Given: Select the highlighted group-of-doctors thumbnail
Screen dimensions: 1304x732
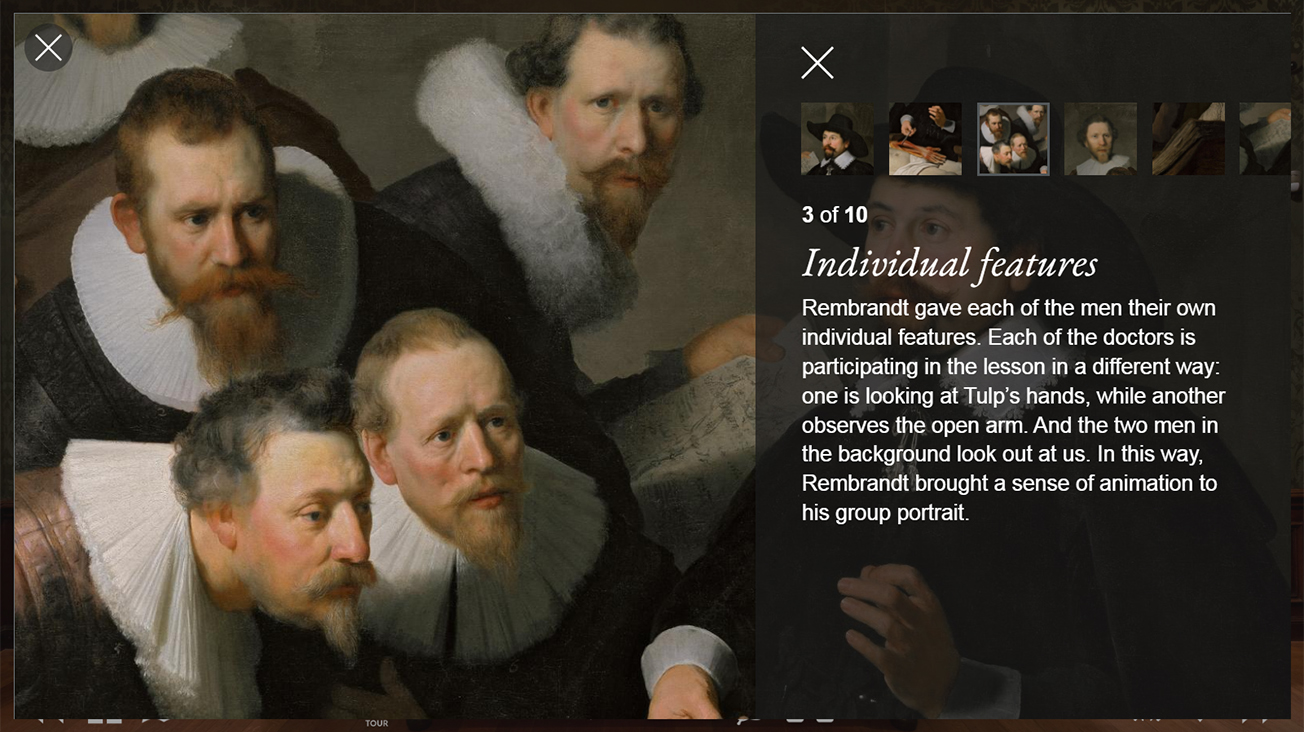Looking at the screenshot, I should pos(1013,139).
